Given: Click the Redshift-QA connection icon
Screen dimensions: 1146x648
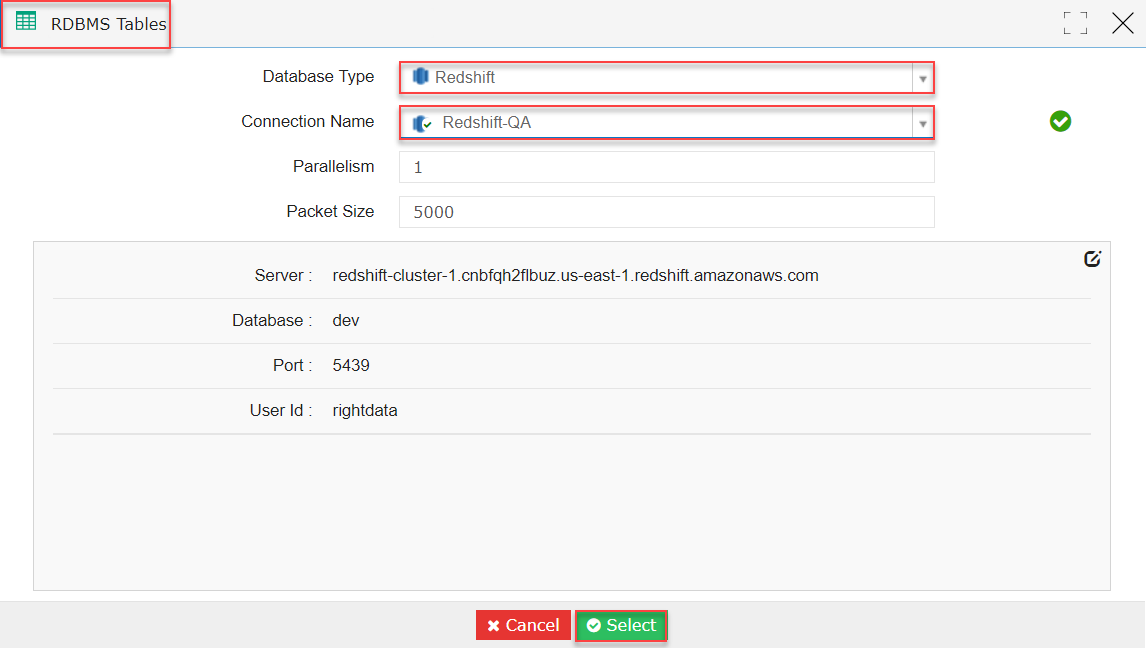Looking at the screenshot, I should click(x=422, y=123).
